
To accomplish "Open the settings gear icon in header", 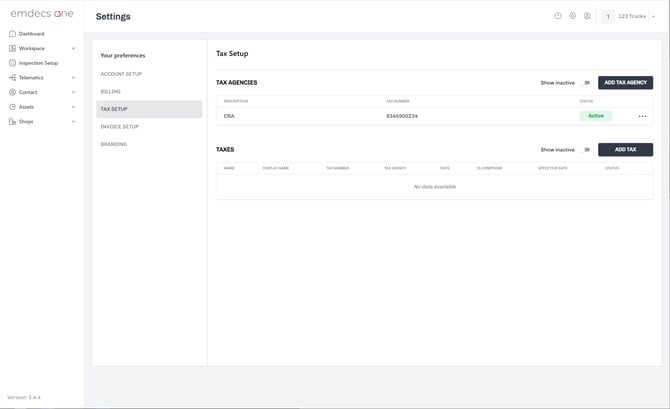I will (x=573, y=16).
